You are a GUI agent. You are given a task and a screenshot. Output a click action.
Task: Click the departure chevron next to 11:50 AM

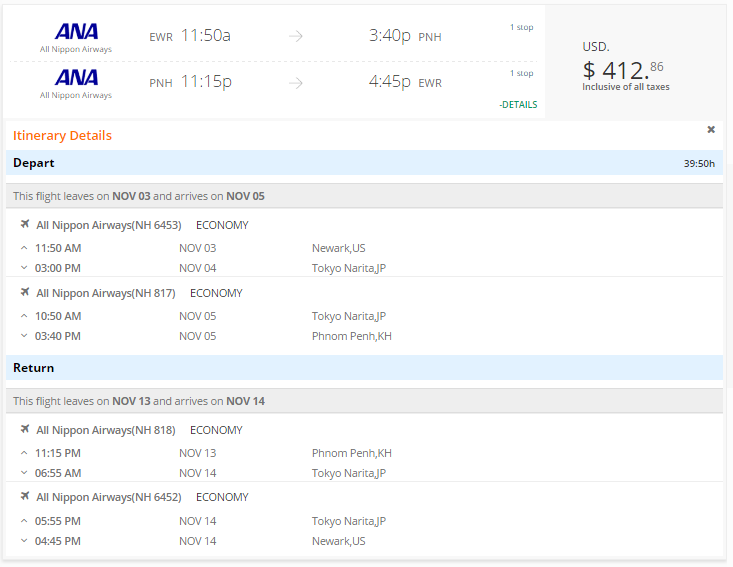(x=24, y=248)
